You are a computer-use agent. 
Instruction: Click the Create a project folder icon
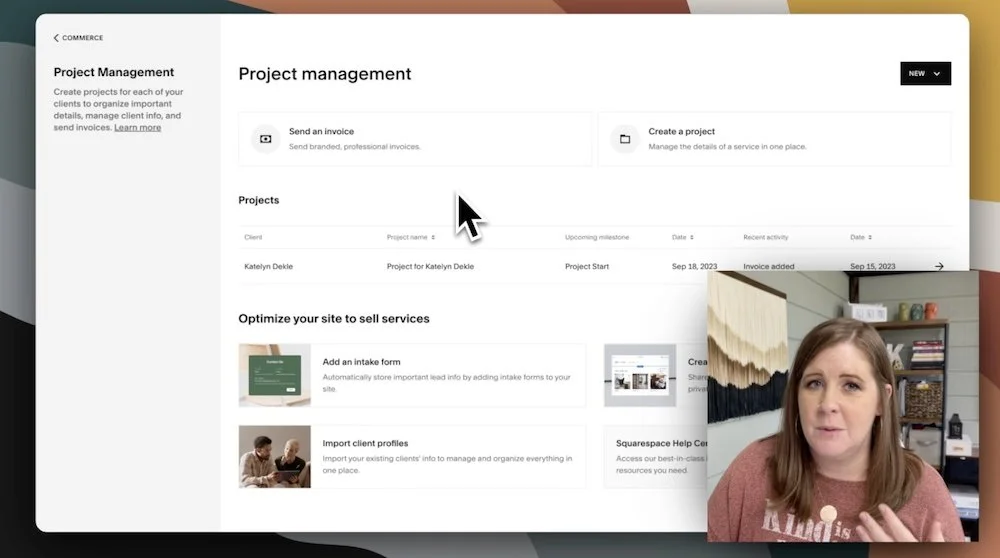tap(625, 139)
